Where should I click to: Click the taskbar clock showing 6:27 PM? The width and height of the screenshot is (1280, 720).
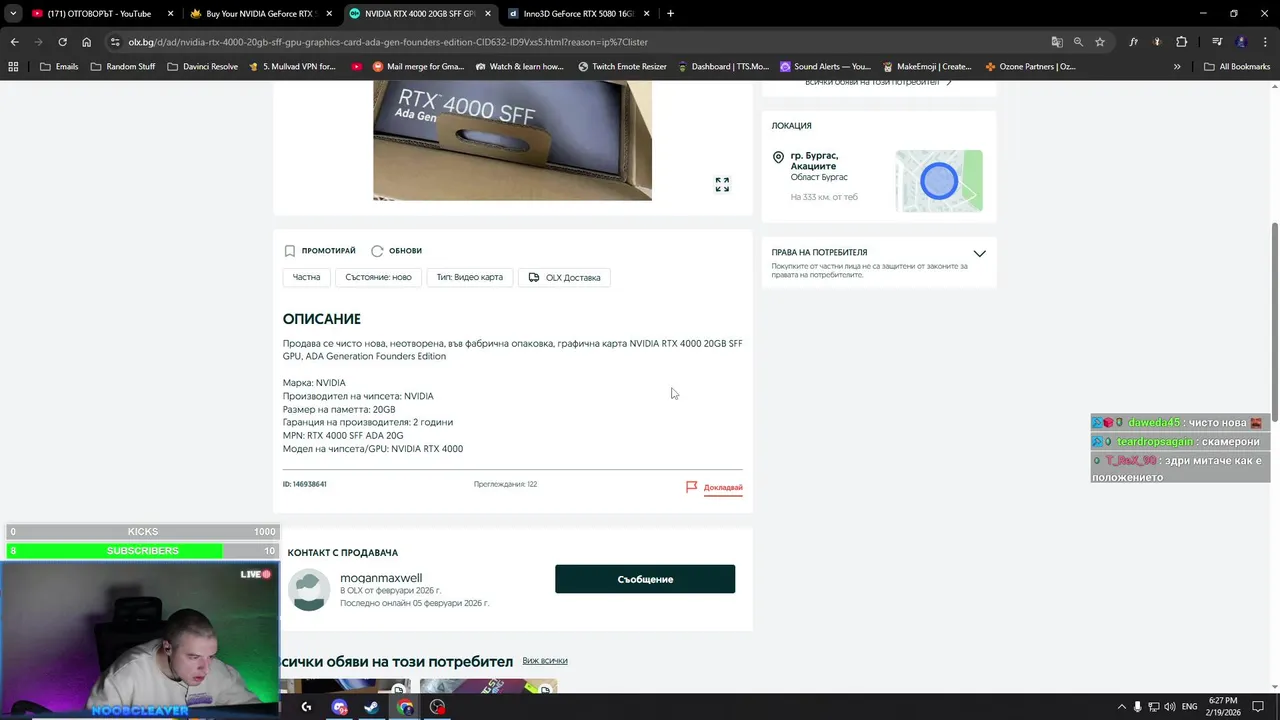1223,707
